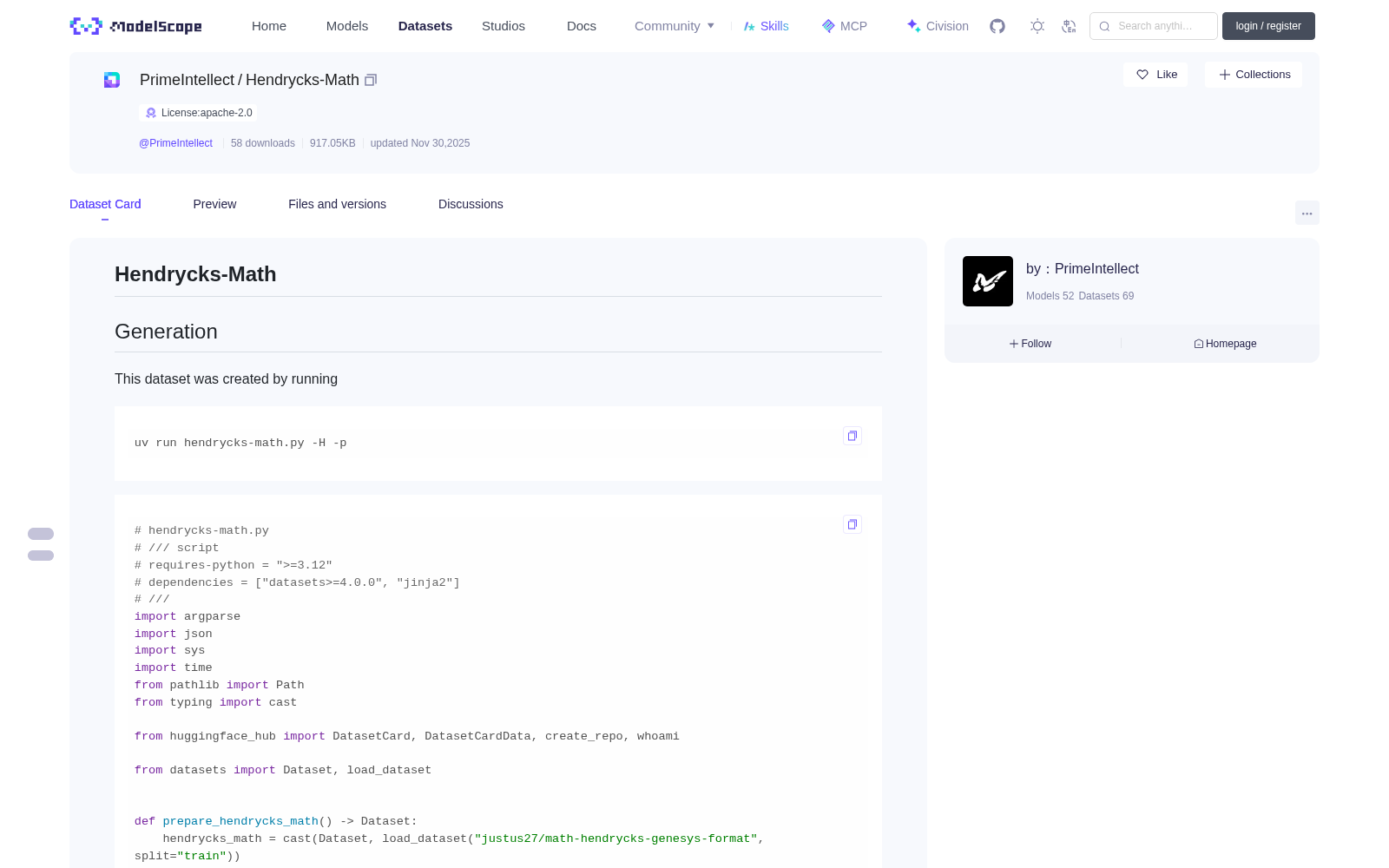The height and width of the screenshot is (868, 1389).
Task: Like this dataset
Action: pyautogui.click(x=1155, y=75)
